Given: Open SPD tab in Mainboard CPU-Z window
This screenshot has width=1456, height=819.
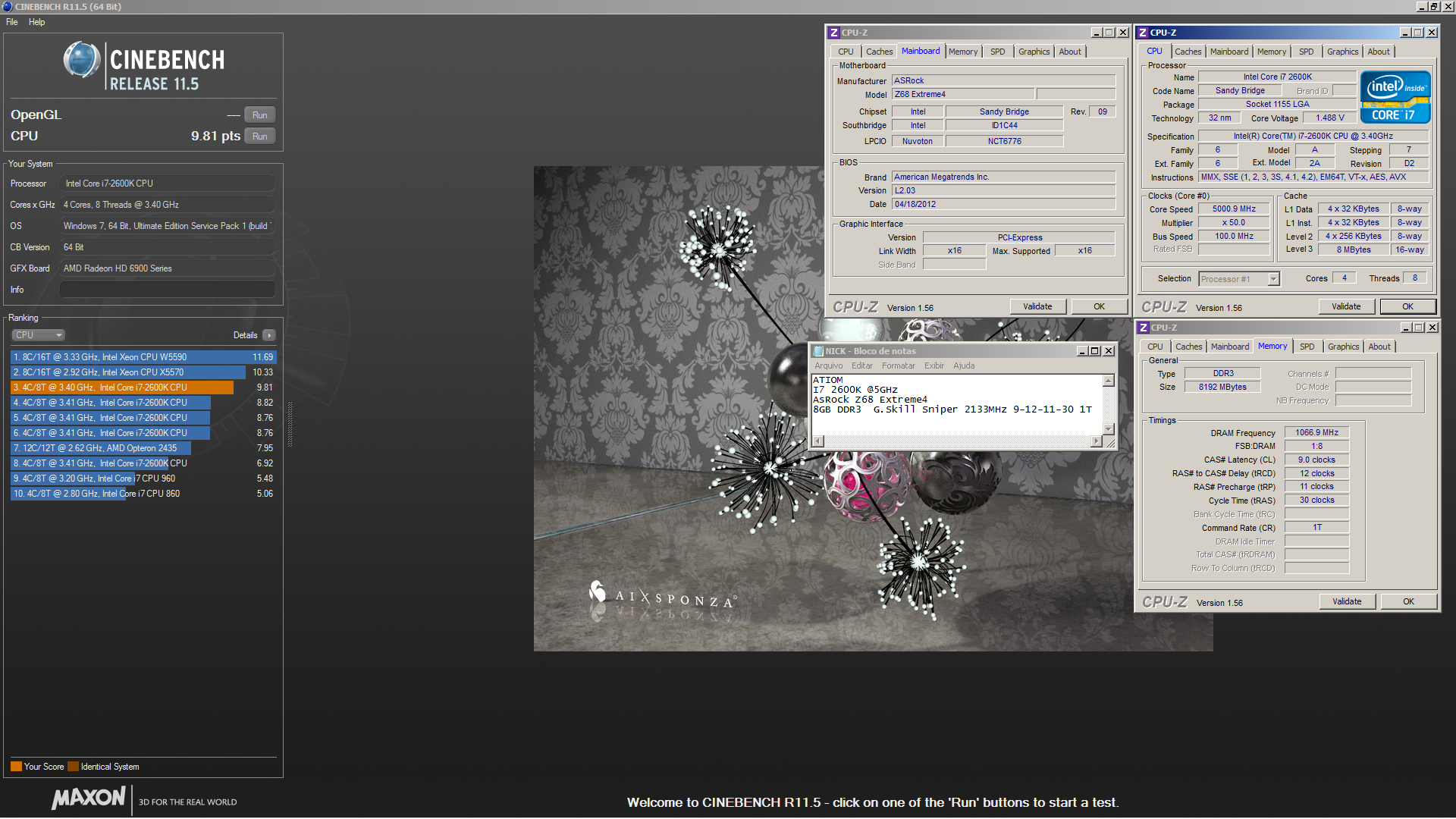Looking at the screenshot, I should (997, 52).
